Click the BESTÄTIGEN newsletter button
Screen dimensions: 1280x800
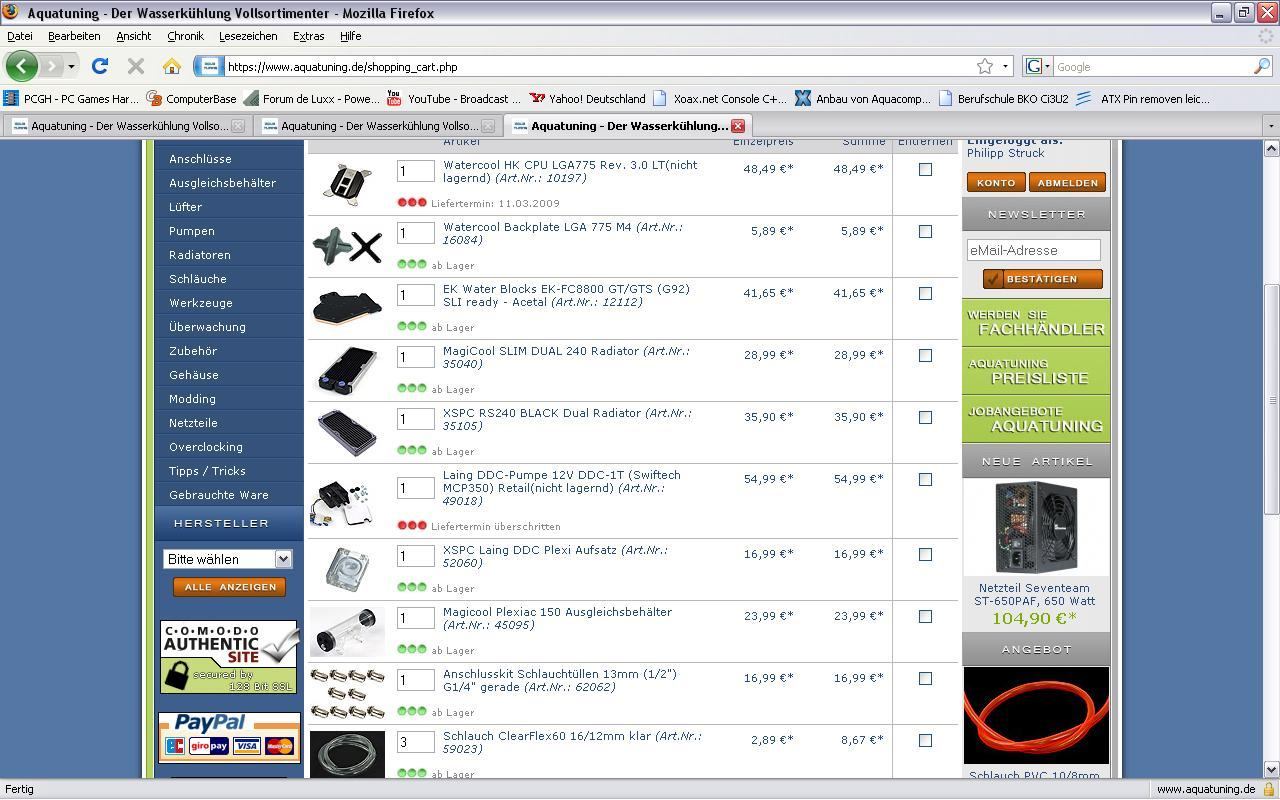click(x=1042, y=279)
